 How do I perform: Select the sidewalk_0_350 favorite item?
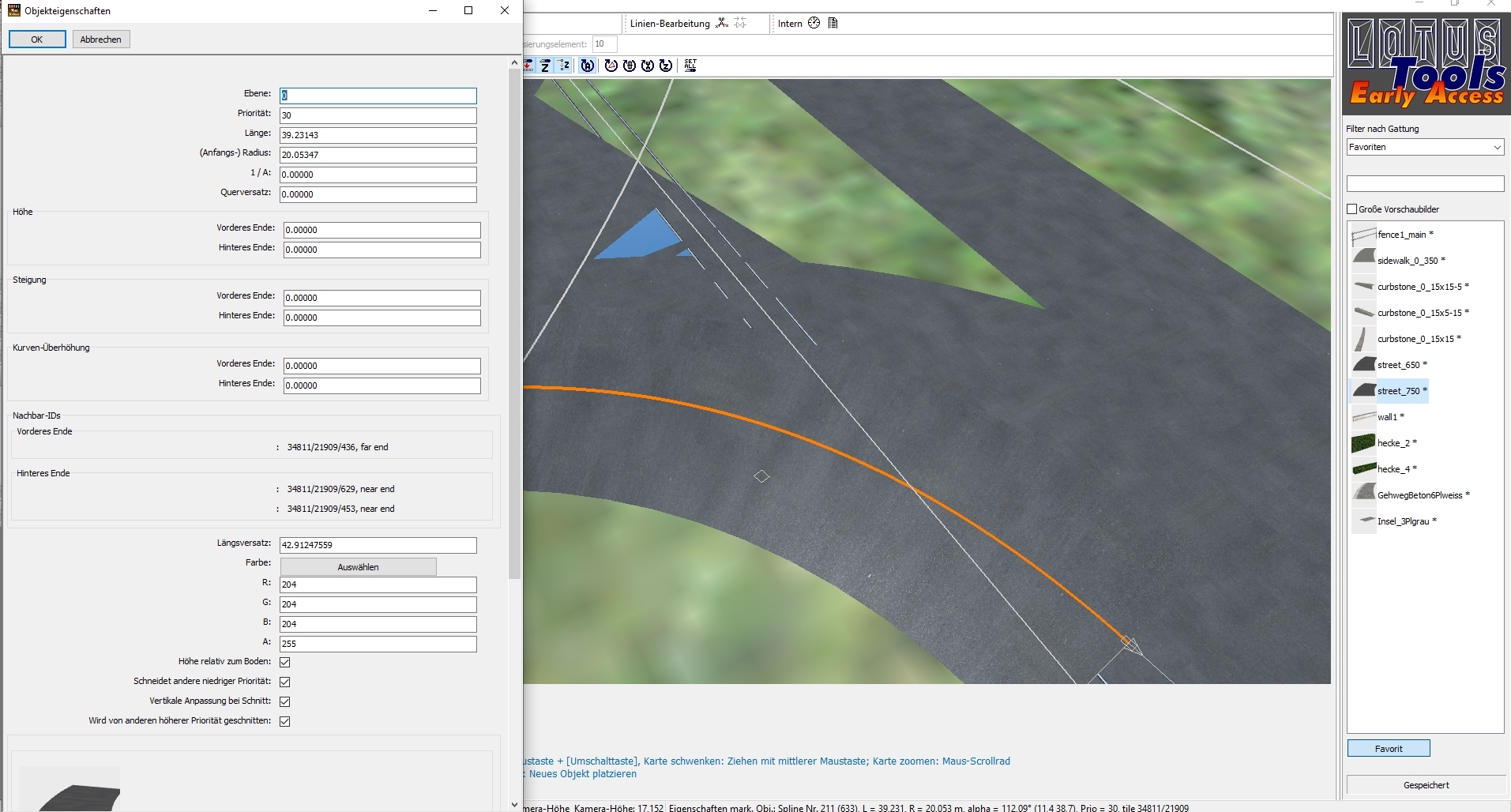(x=1399, y=261)
